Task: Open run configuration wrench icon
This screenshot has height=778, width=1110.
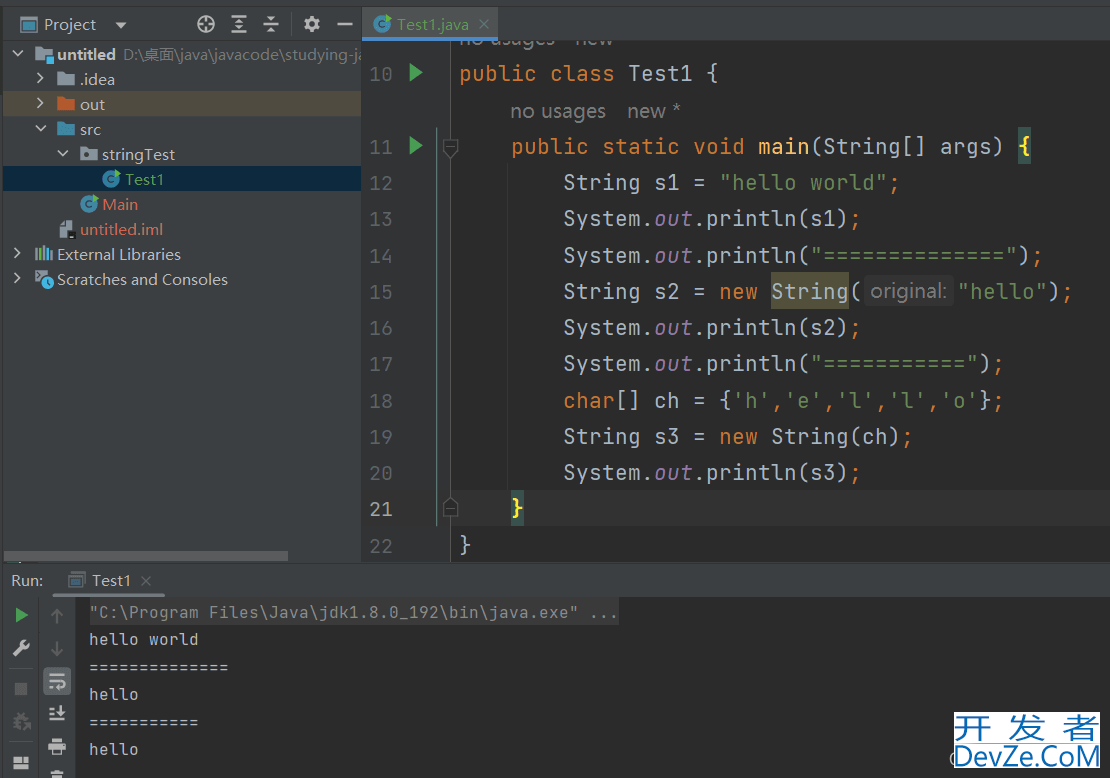Action: [x=21, y=648]
